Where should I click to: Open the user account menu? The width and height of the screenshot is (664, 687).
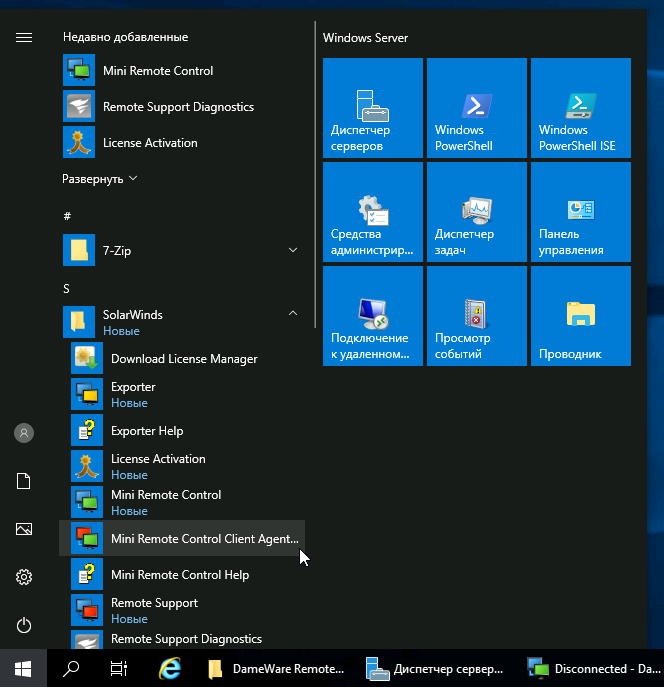pos(24,433)
